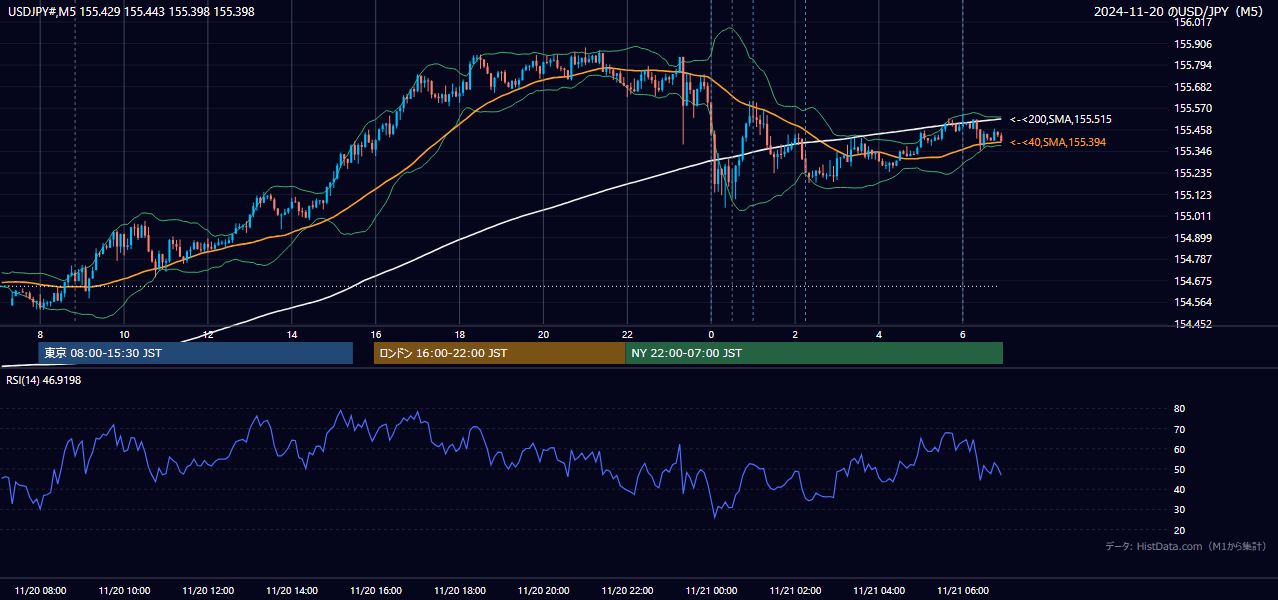Click the 11/20 18:00 time label

tap(460, 591)
